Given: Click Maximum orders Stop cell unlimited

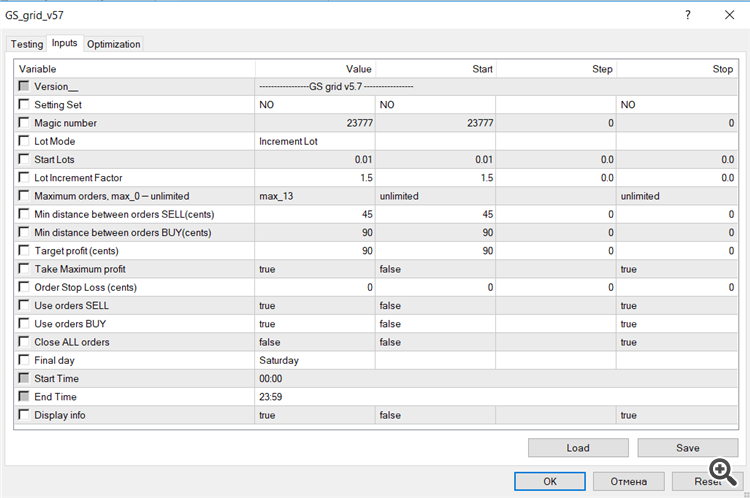Looking at the screenshot, I should coord(677,196).
